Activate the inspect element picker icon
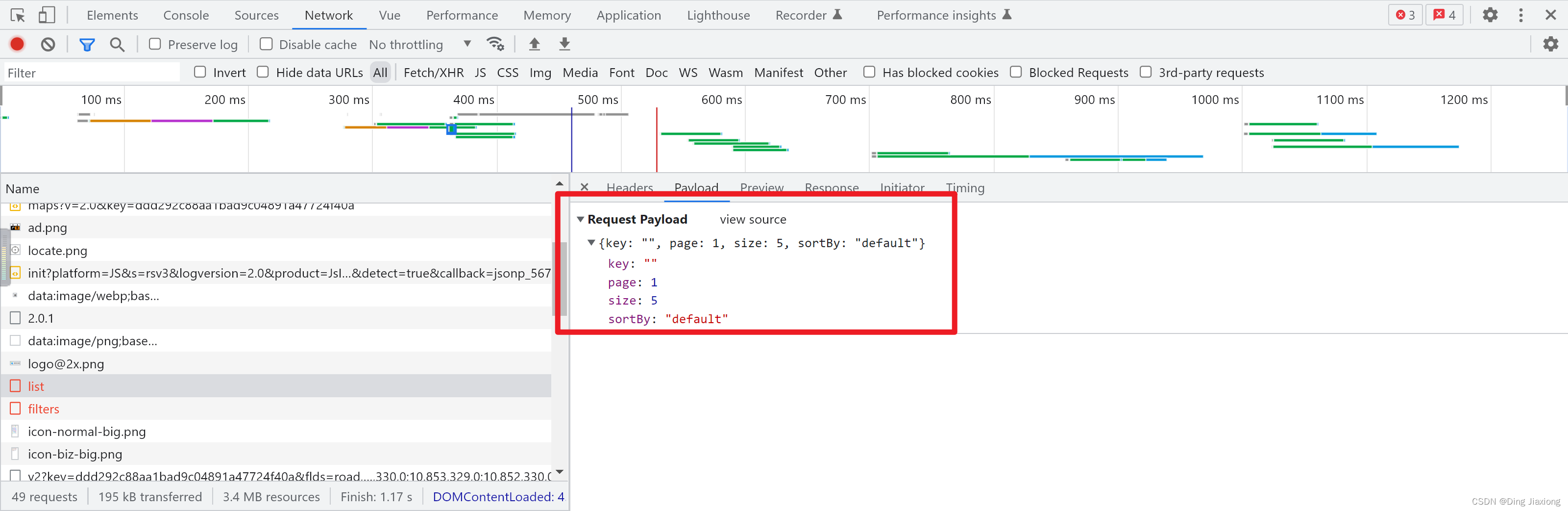Screen dimensions: 1568x511 [x=18, y=15]
